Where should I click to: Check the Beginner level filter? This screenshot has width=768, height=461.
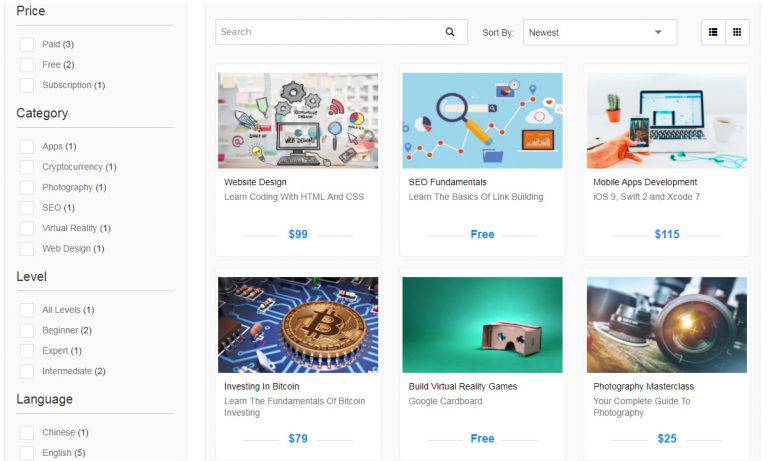click(x=27, y=331)
